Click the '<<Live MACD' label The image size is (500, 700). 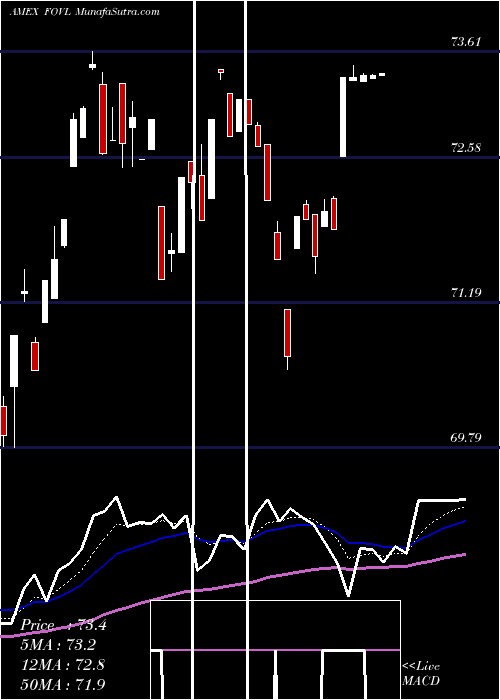click(x=421, y=674)
